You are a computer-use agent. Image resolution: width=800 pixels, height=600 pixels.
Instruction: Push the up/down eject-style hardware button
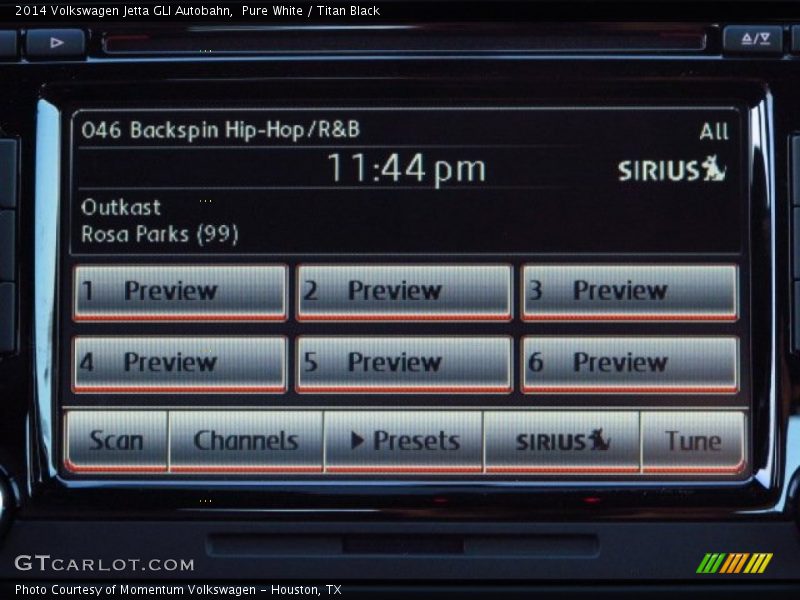point(754,39)
